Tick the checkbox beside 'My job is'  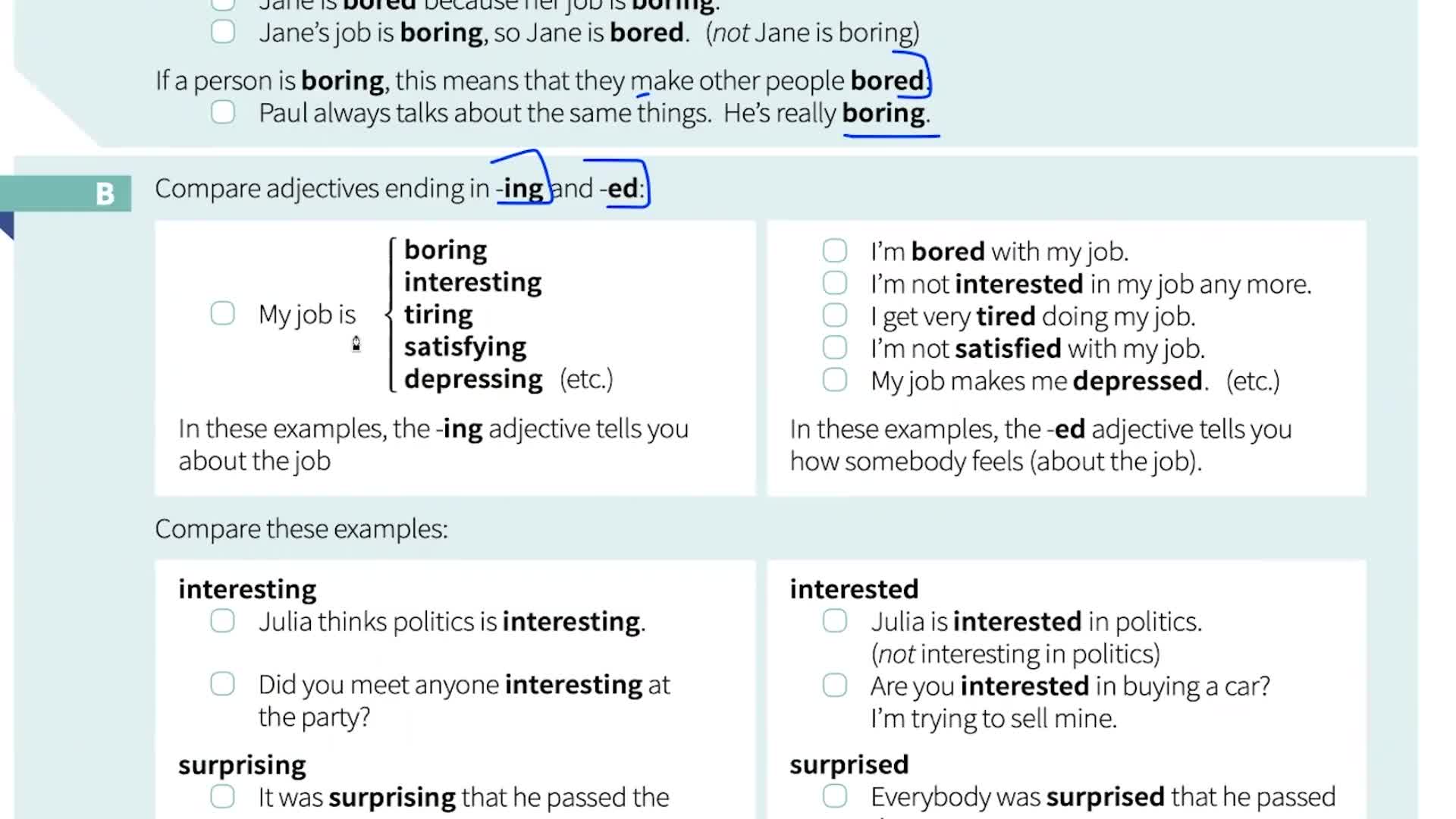[x=222, y=313]
